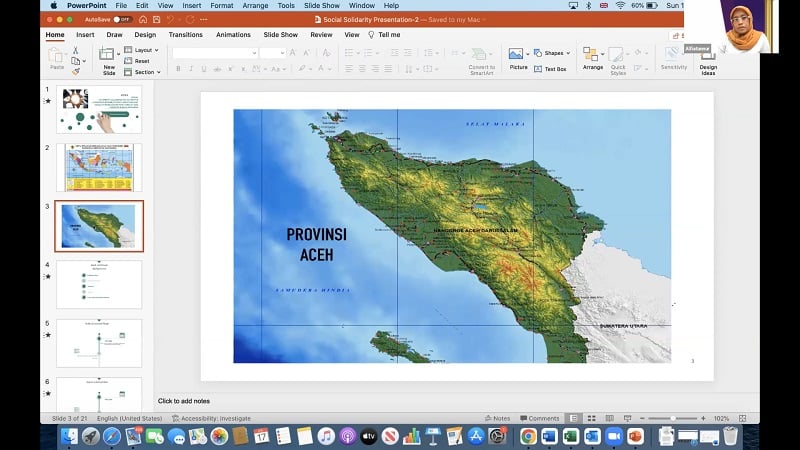Select slide 4 thumbnail

[x=98, y=285]
